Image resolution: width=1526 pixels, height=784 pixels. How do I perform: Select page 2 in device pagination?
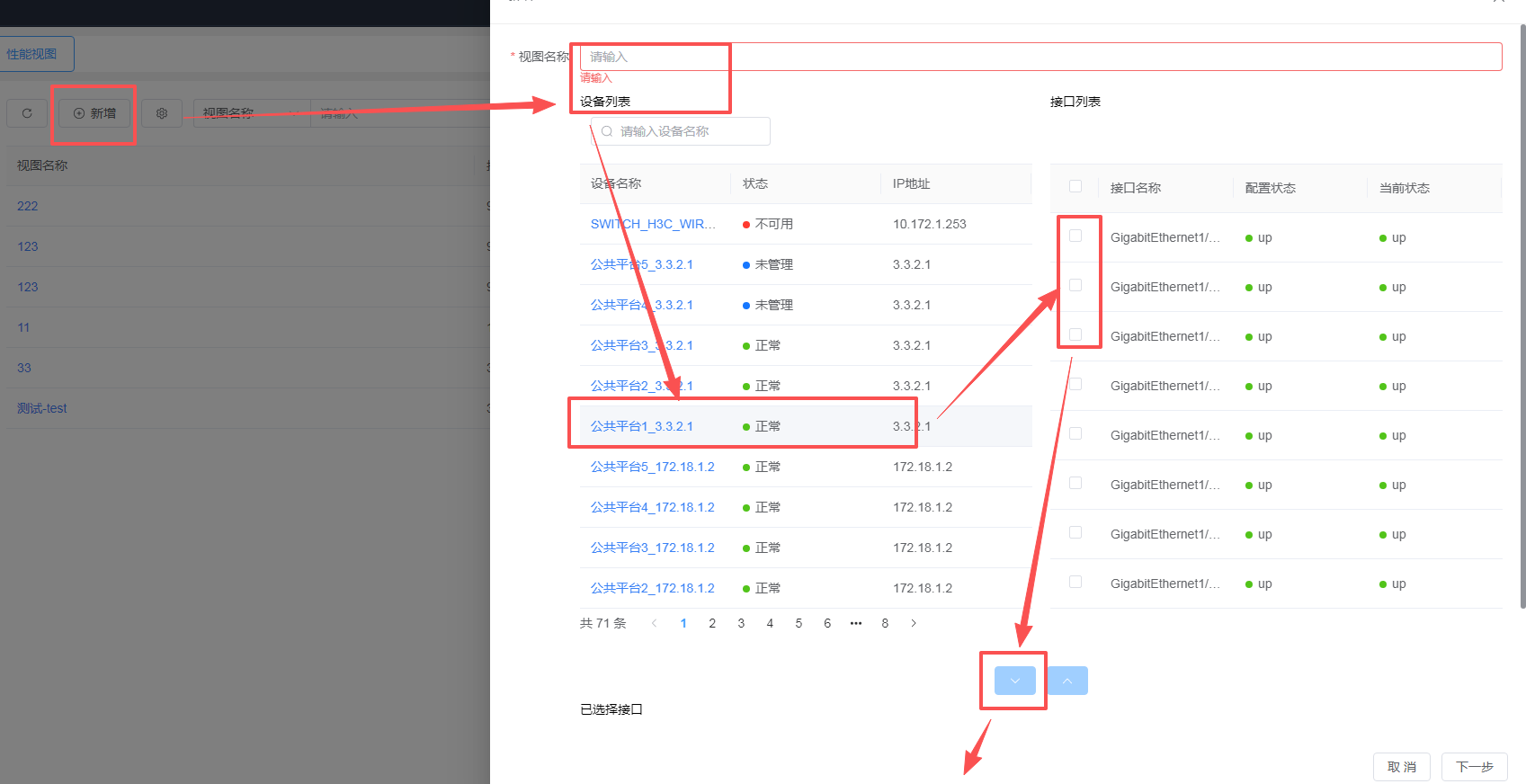(x=712, y=623)
